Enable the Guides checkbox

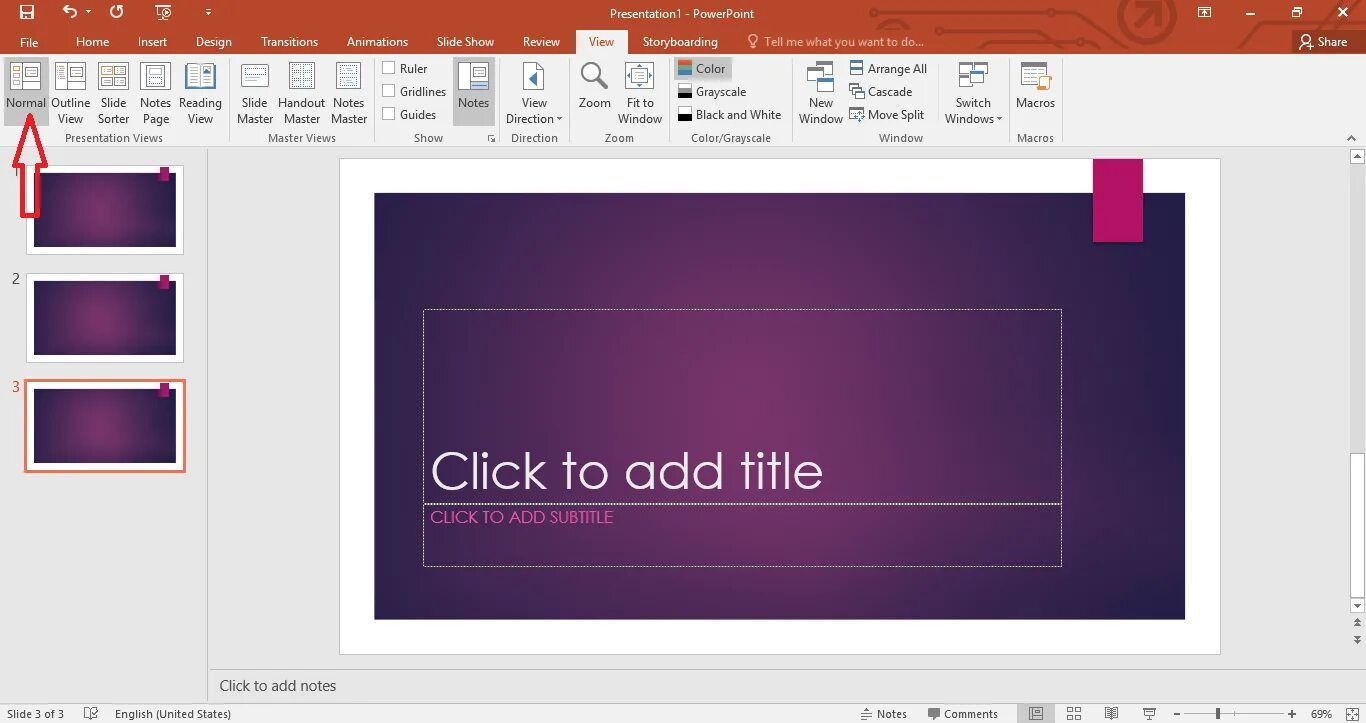click(x=409, y=115)
